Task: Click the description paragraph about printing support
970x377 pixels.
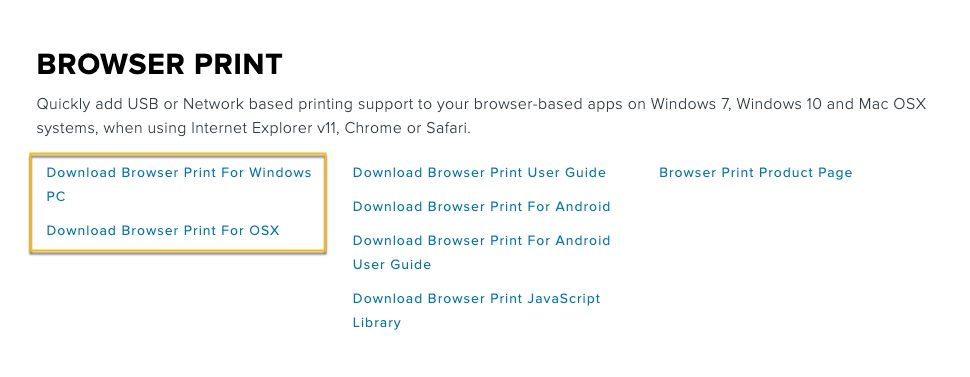Action: pos(481,116)
